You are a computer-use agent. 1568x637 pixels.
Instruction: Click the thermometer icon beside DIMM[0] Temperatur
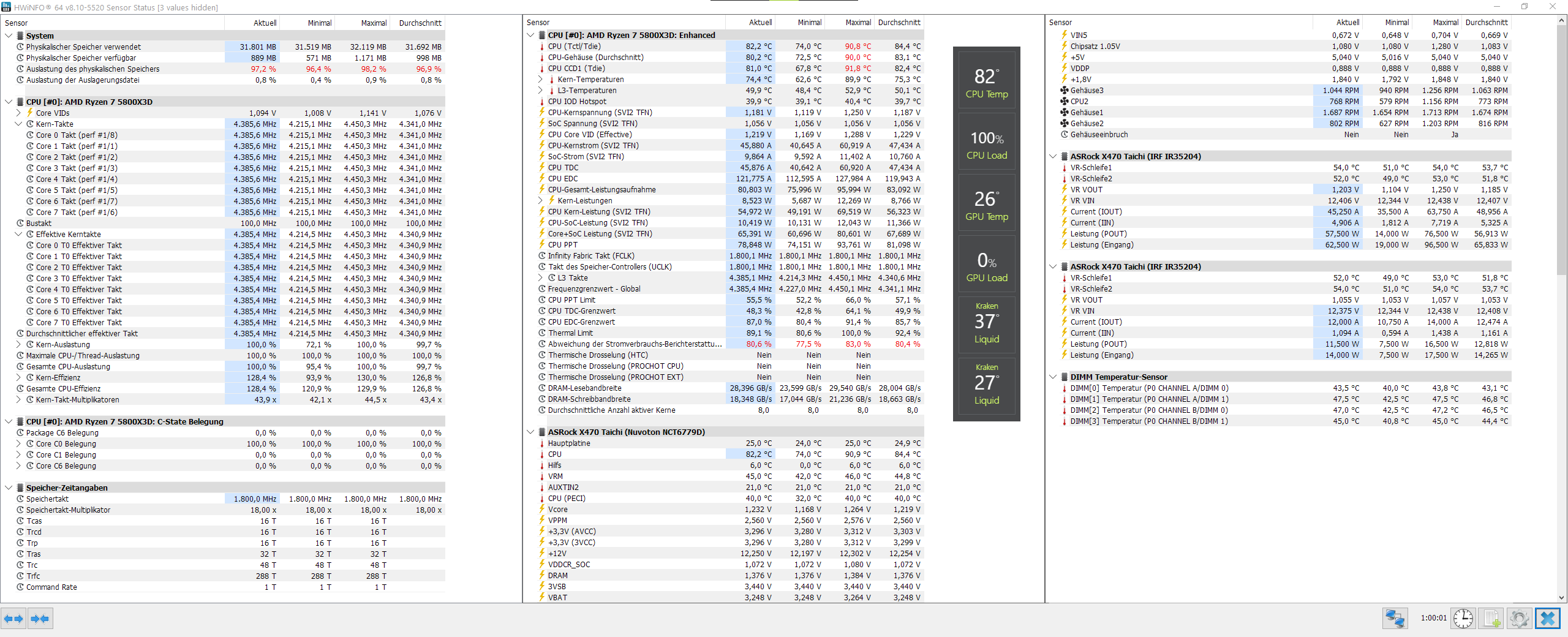coord(1065,388)
